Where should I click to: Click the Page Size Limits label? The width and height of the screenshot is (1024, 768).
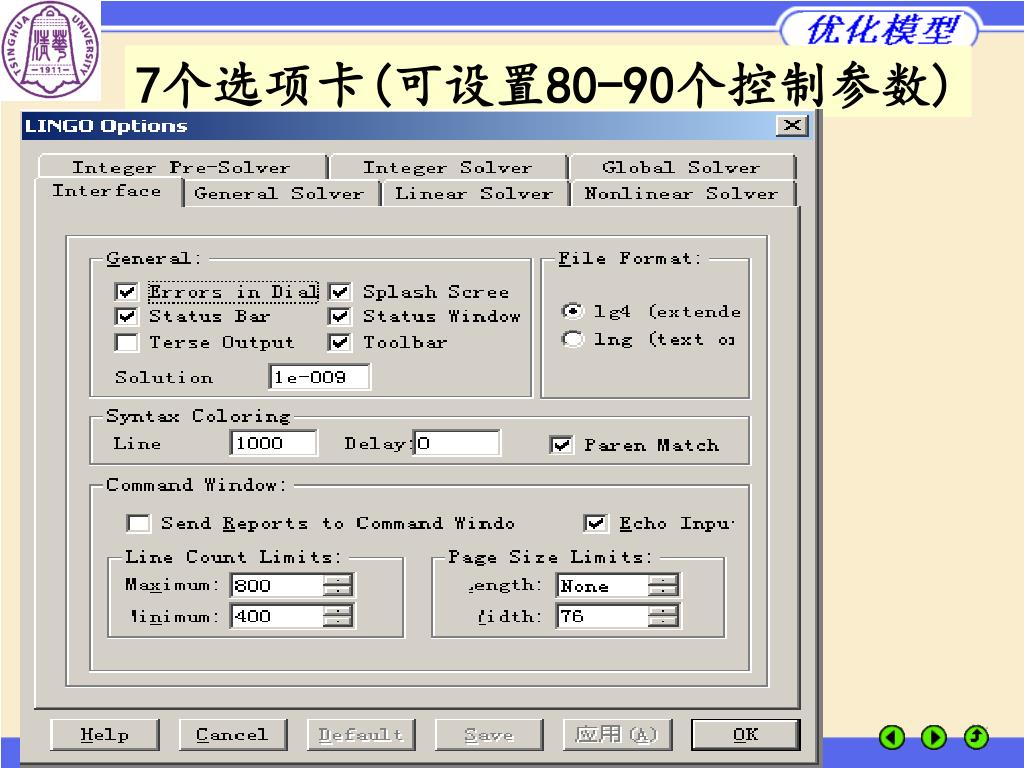coord(551,557)
